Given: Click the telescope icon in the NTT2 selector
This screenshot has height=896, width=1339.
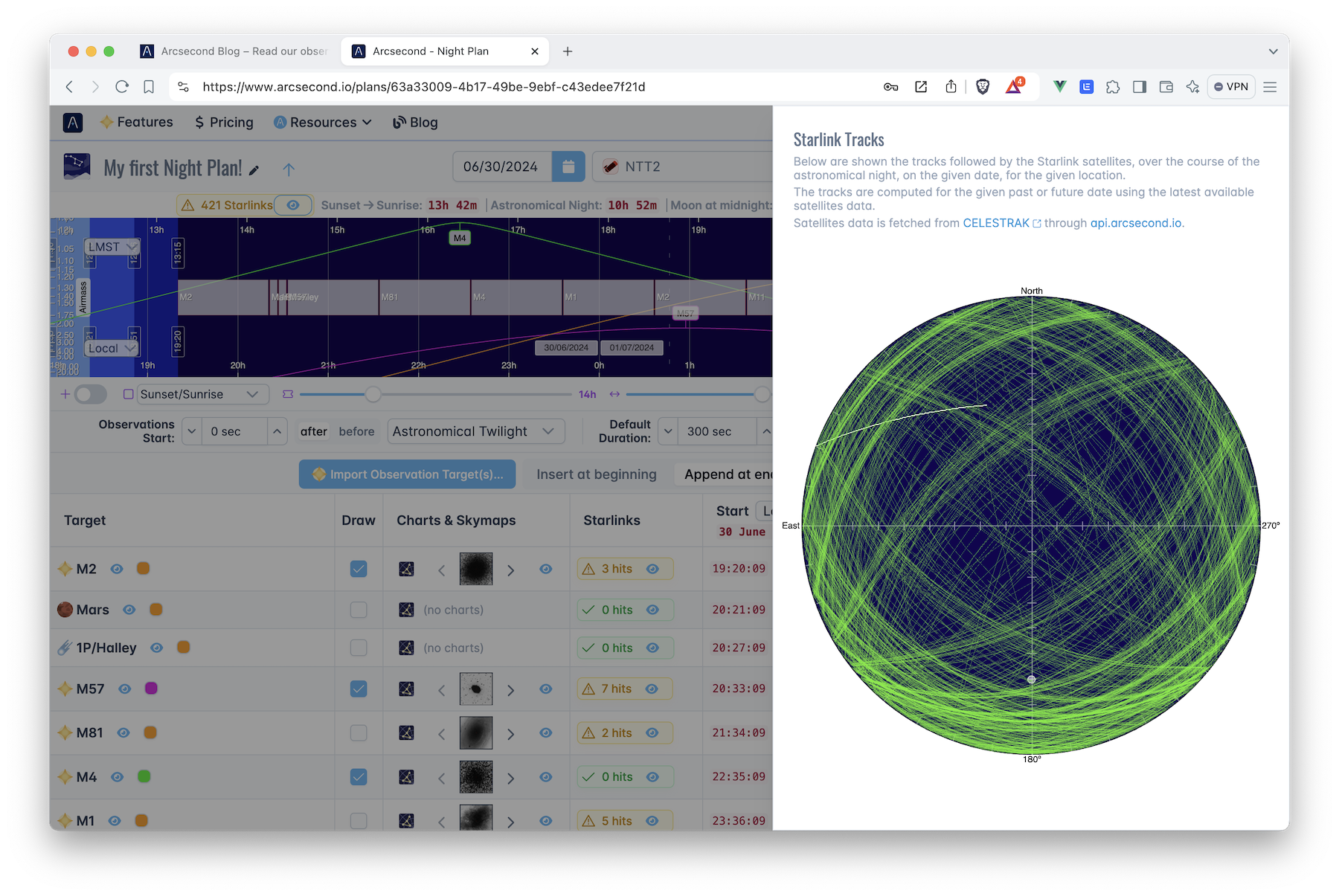Looking at the screenshot, I should [x=611, y=166].
